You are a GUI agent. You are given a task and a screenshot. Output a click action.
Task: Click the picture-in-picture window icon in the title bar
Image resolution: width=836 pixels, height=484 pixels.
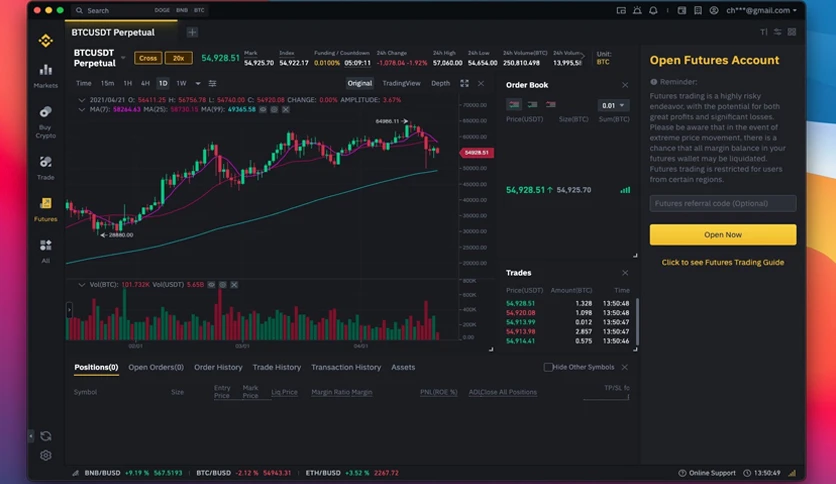click(621, 10)
